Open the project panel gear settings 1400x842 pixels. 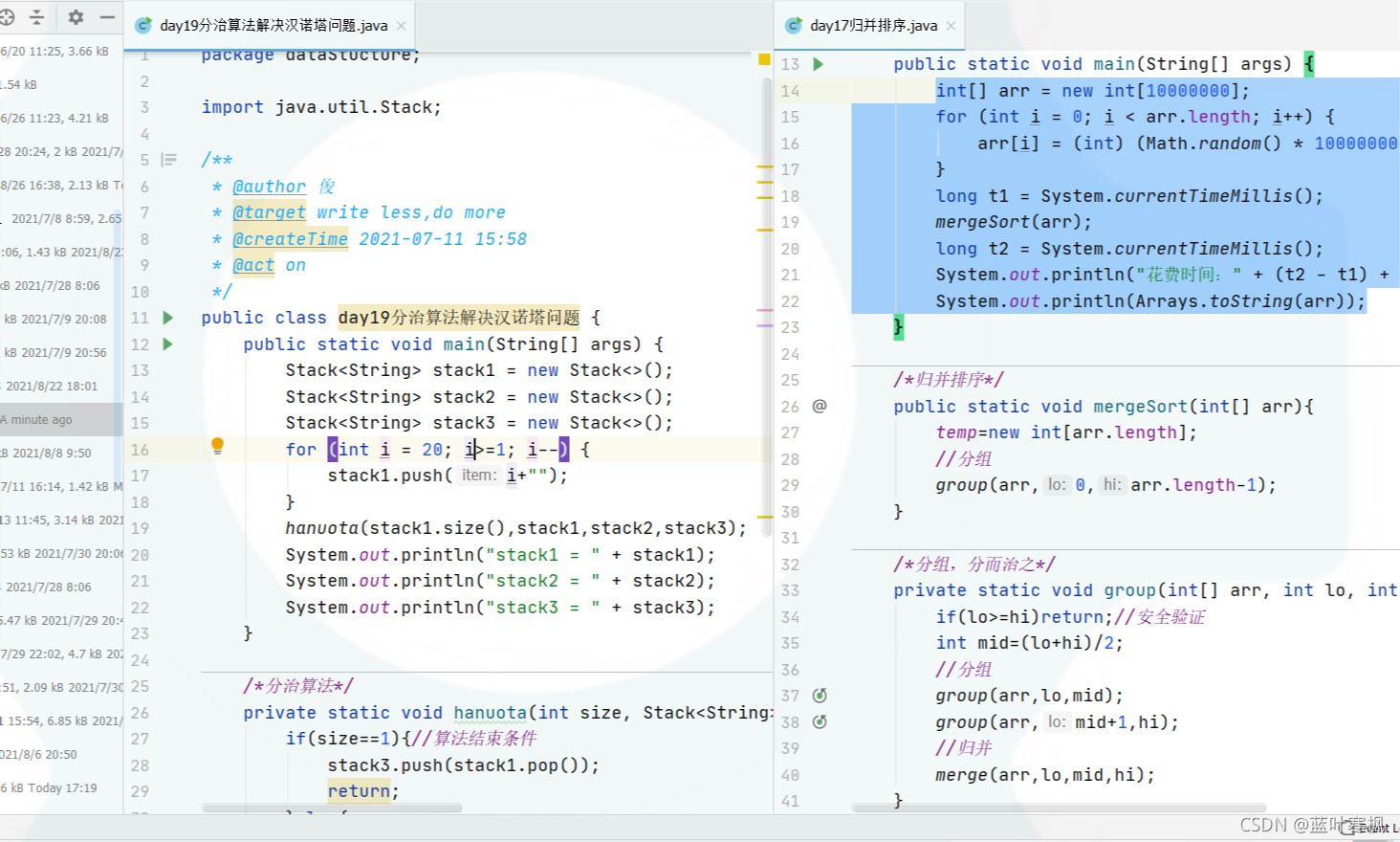pos(76,17)
